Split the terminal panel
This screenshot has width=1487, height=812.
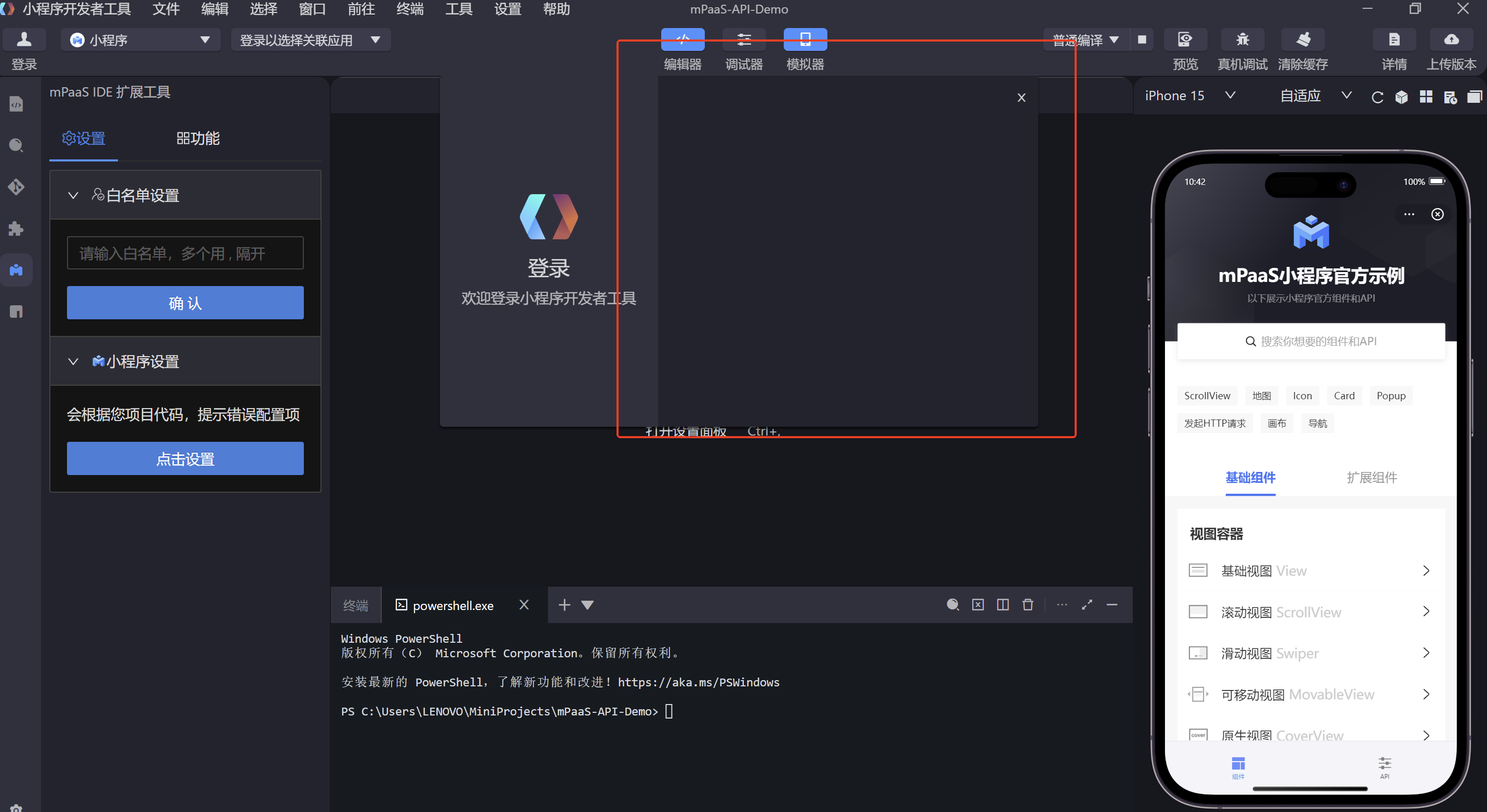pos(1003,604)
